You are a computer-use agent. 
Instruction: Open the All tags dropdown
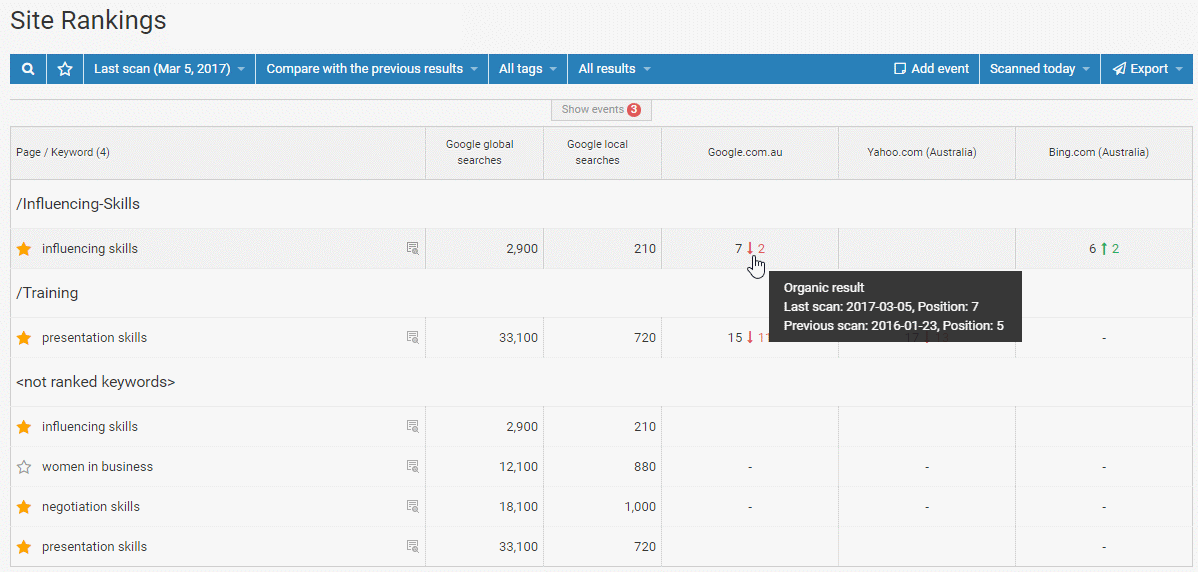[x=527, y=69]
